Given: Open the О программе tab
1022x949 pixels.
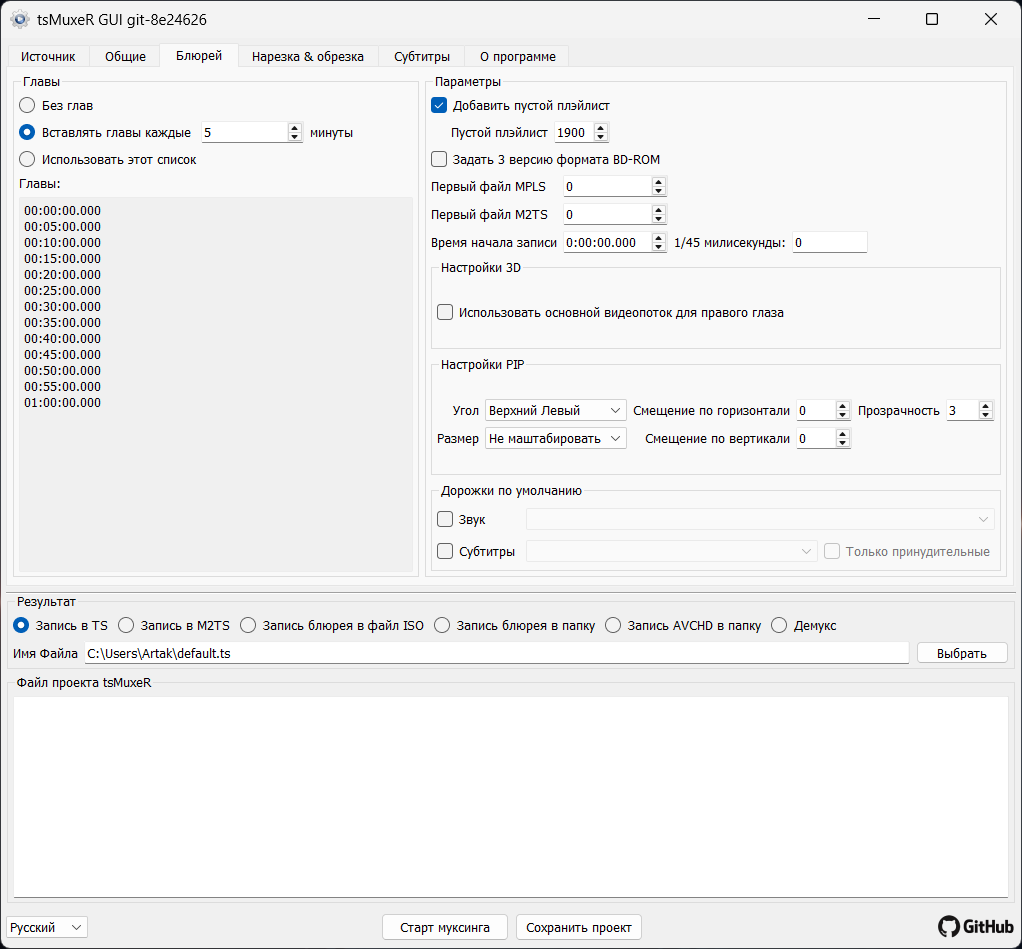Looking at the screenshot, I should pyautogui.click(x=518, y=57).
